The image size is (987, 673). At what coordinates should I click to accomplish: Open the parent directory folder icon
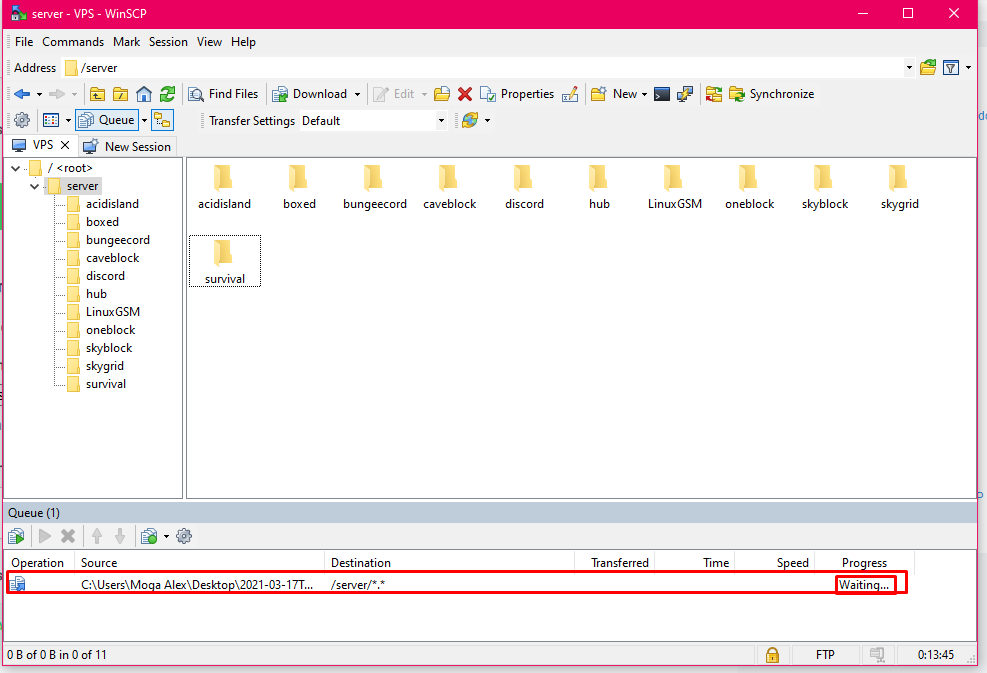[98, 94]
